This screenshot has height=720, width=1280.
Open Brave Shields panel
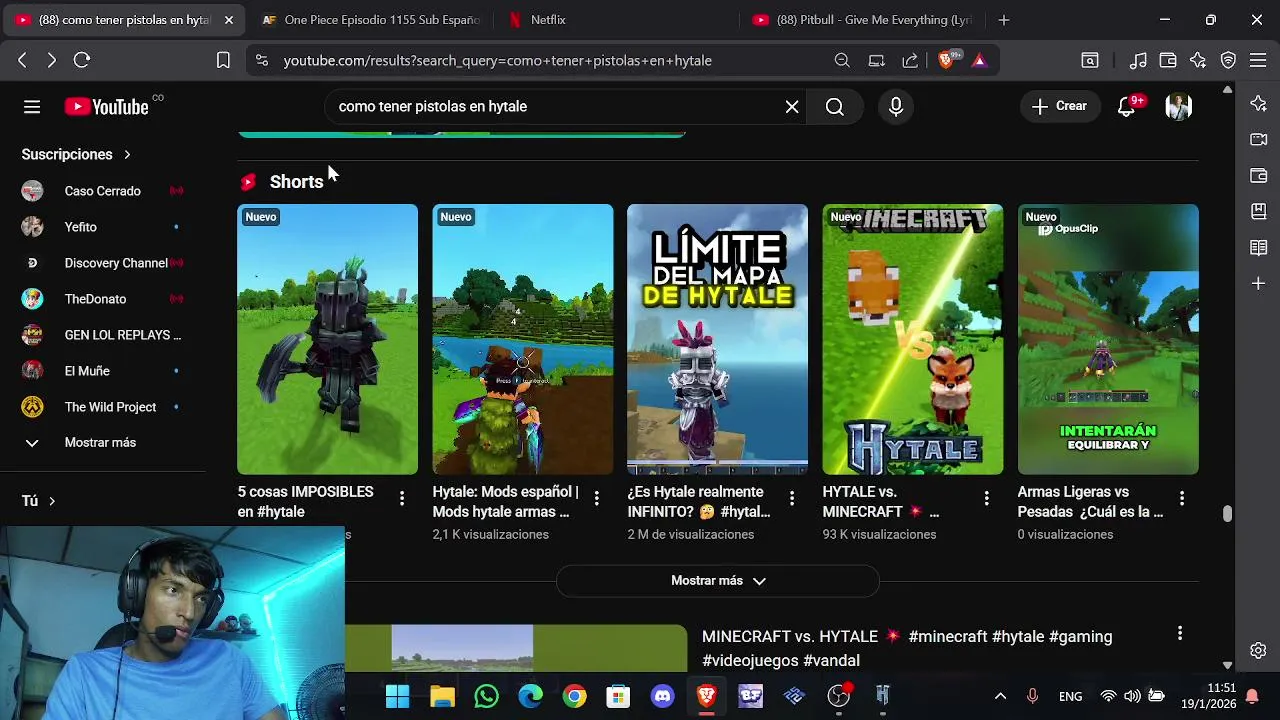click(946, 60)
